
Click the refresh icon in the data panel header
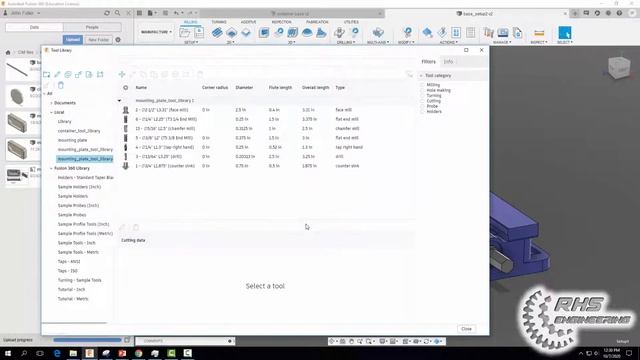click(107, 13)
